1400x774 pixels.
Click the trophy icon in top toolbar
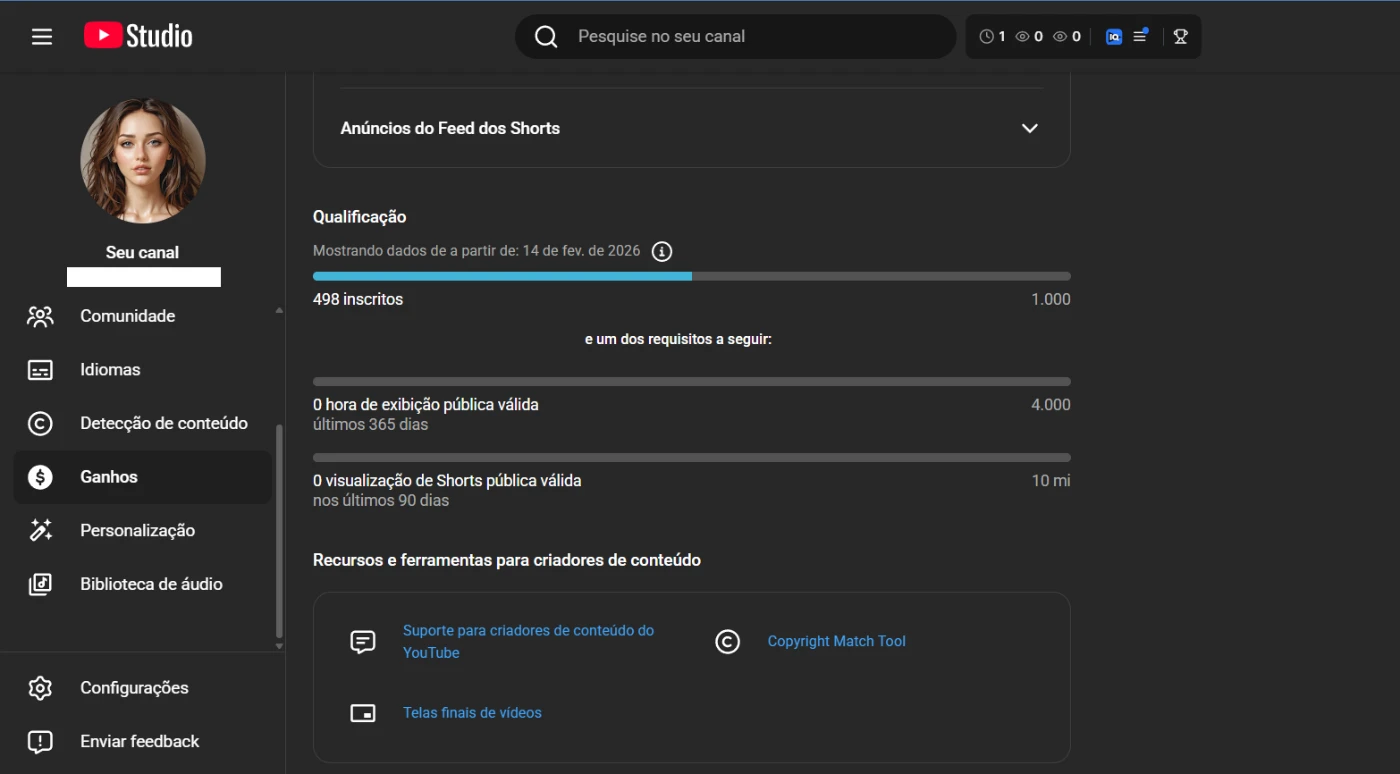coord(1180,37)
